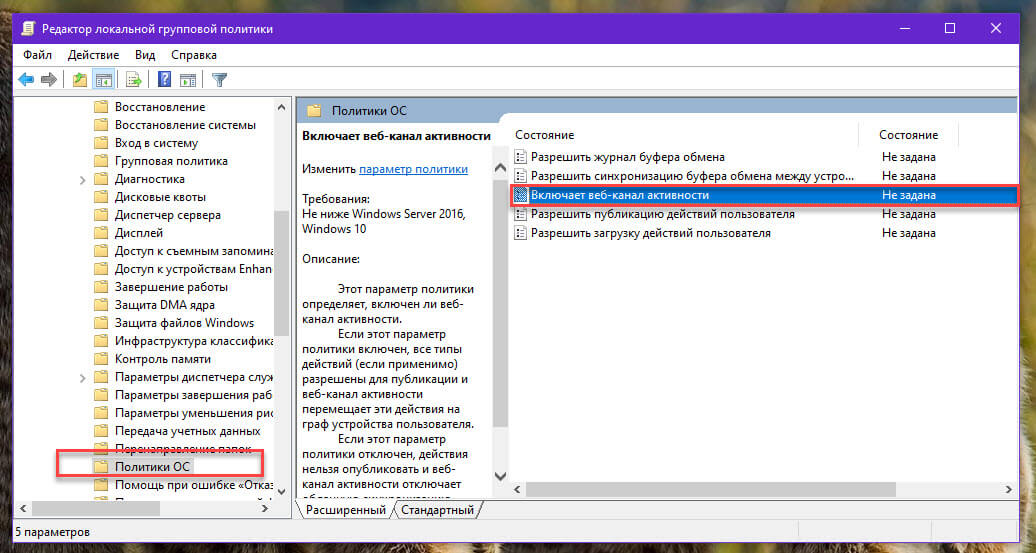Viewport: 1036px width, 553px height.
Task: Expand the Параметры диспетчера tree node
Action: click(x=83, y=378)
